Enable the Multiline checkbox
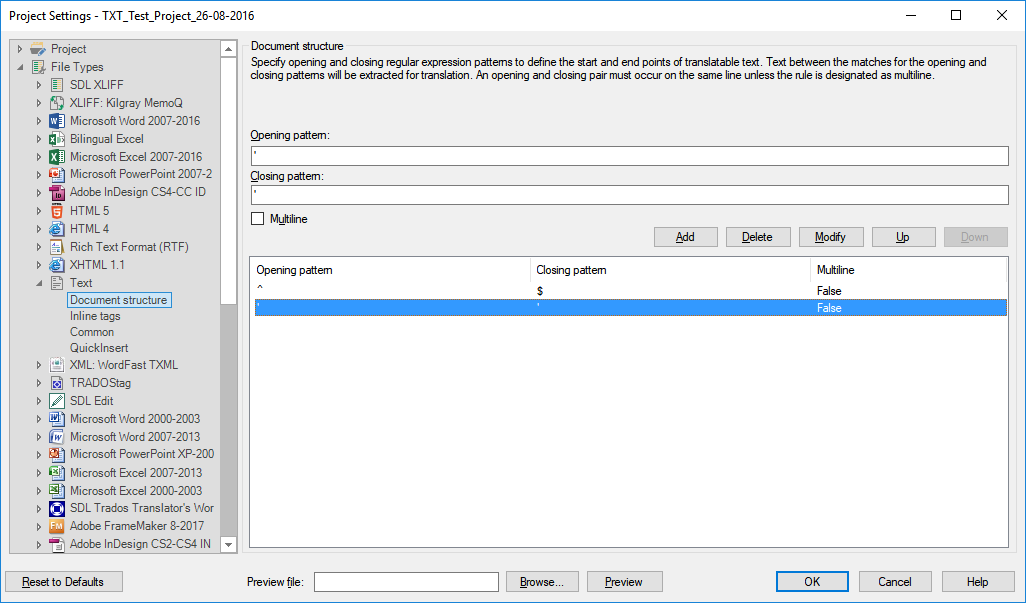This screenshot has width=1026, height=603. coord(258,219)
